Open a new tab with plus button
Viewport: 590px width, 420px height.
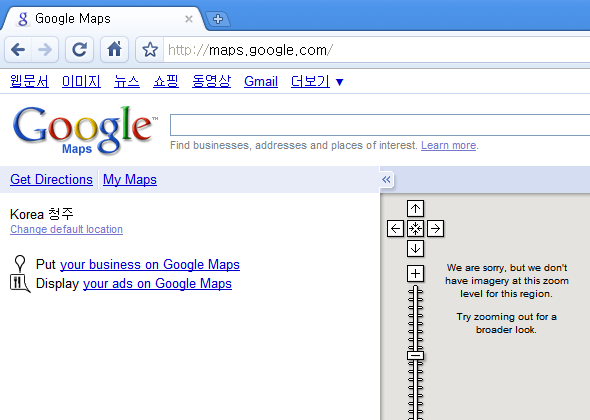click(218, 19)
